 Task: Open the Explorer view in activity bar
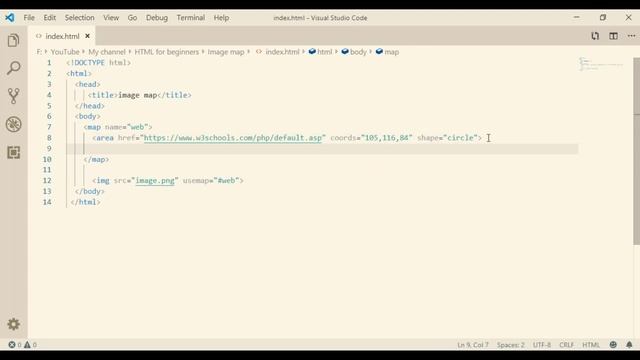pyautogui.click(x=13, y=40)
